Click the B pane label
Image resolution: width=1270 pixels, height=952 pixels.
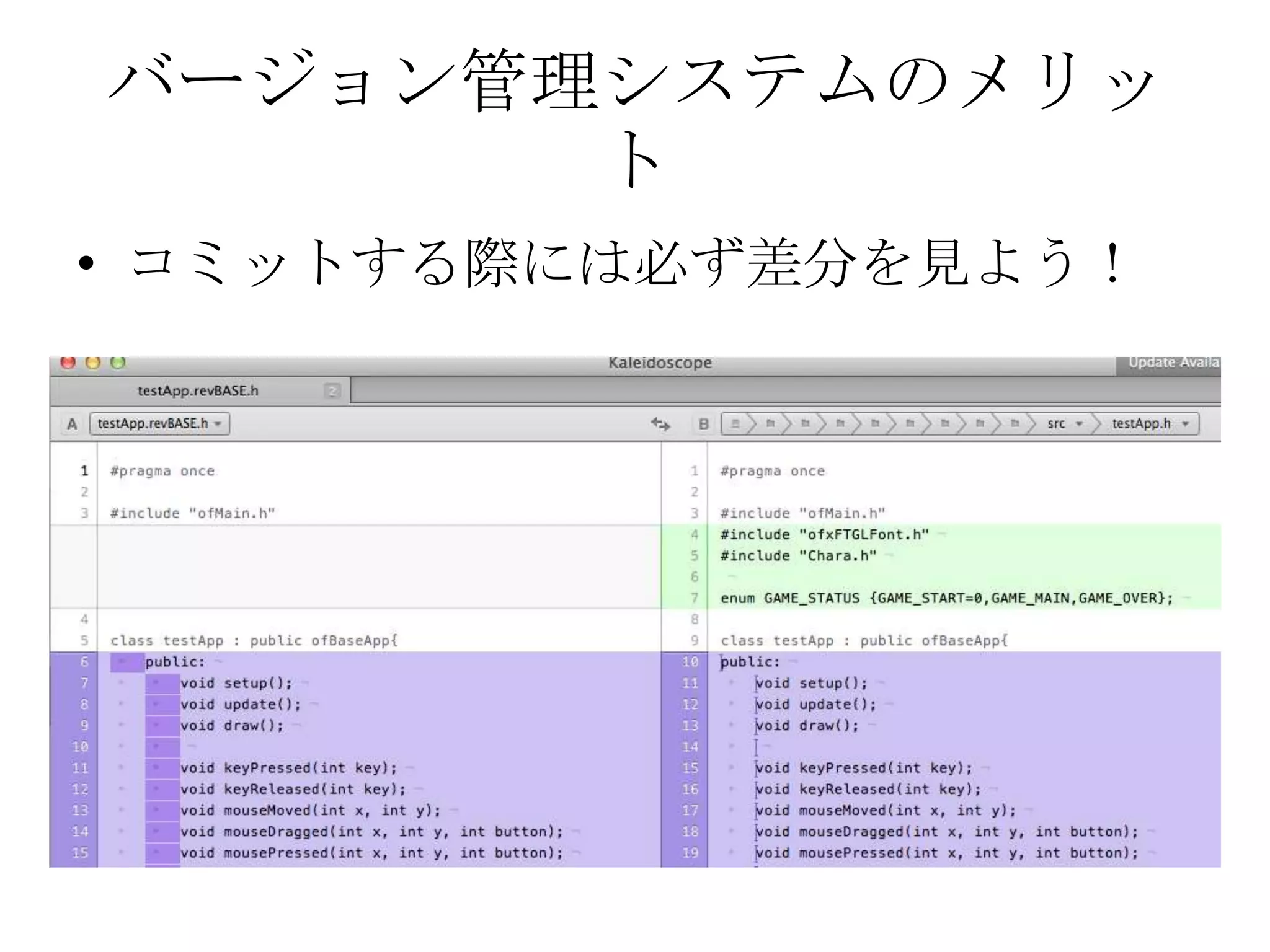coord(703,425)
